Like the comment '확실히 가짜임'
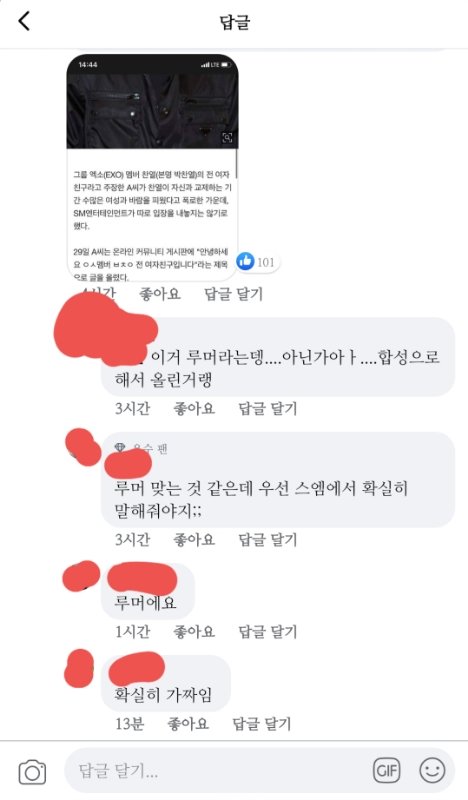Image resolution: width=468 pixels, height=800 pixels. 188,723
